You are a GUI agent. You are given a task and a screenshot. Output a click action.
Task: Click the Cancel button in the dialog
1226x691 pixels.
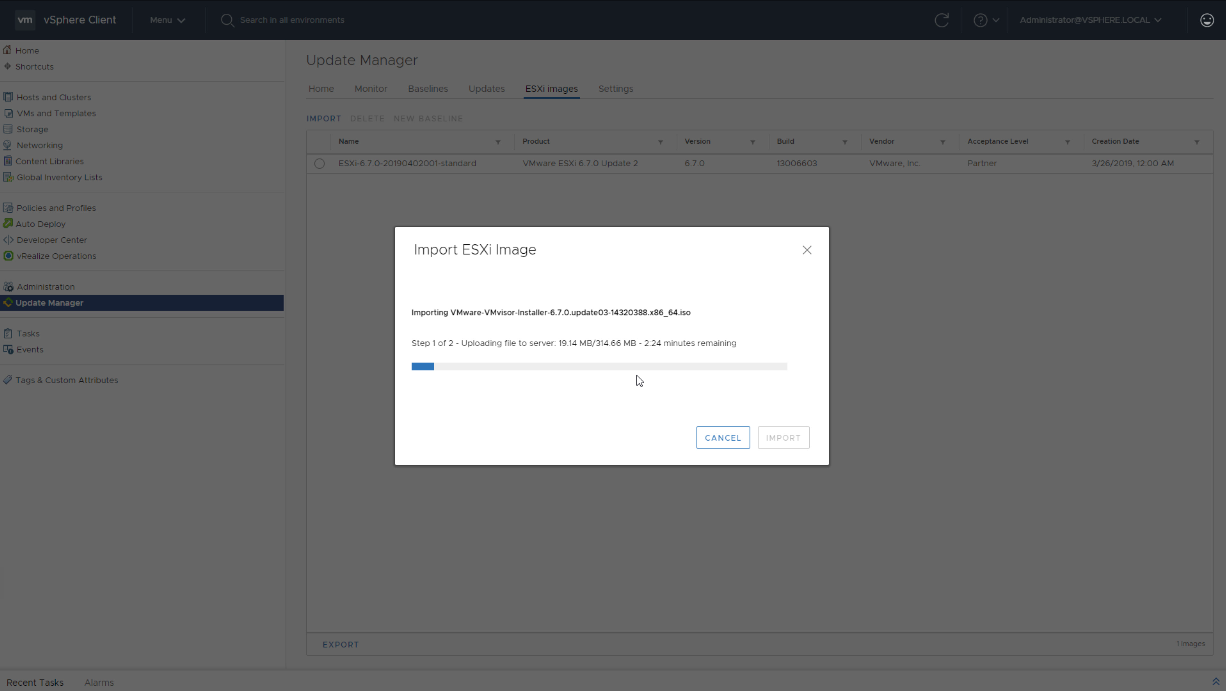723,438
